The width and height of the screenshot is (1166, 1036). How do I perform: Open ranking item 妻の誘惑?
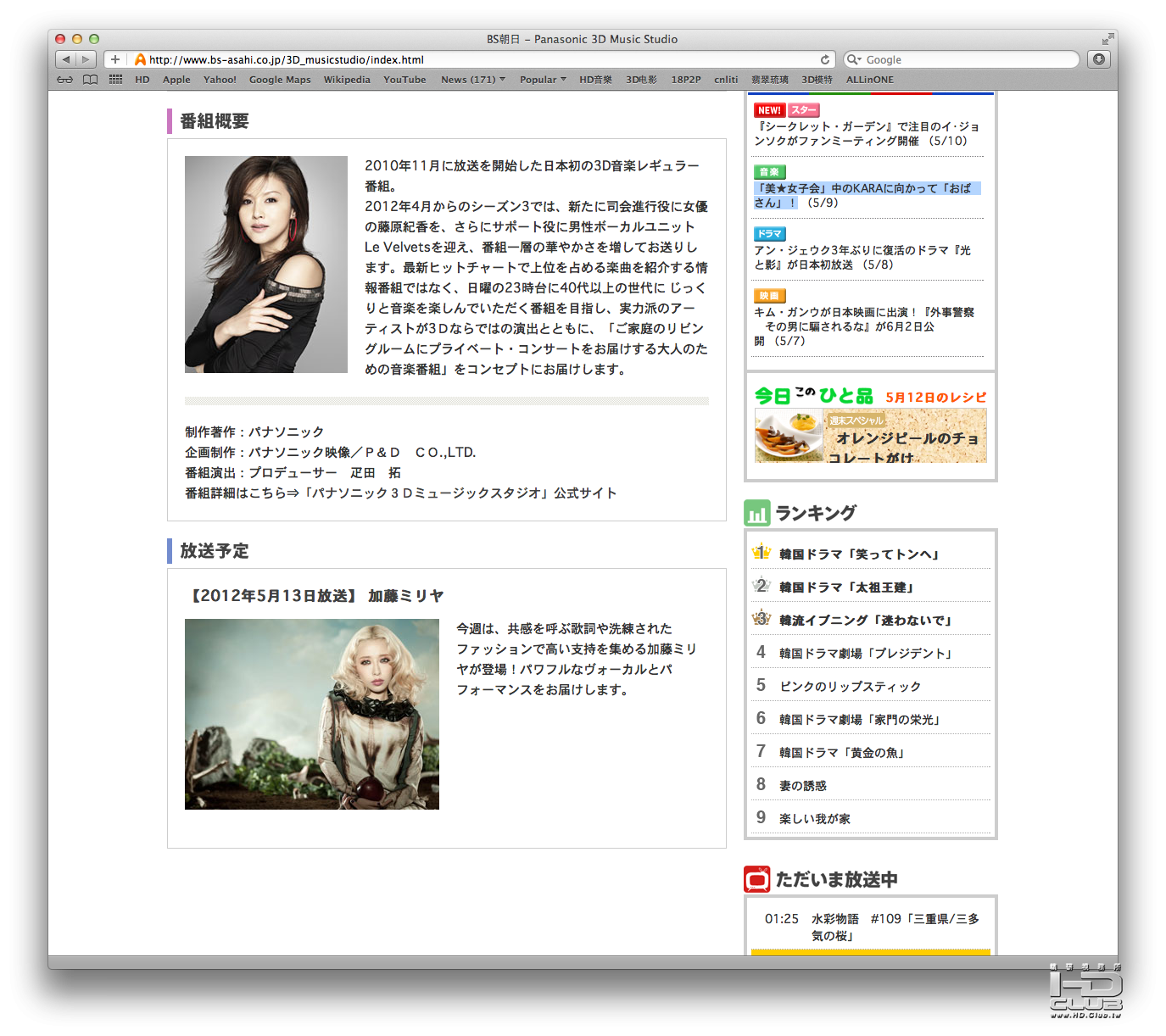point(803,786)
